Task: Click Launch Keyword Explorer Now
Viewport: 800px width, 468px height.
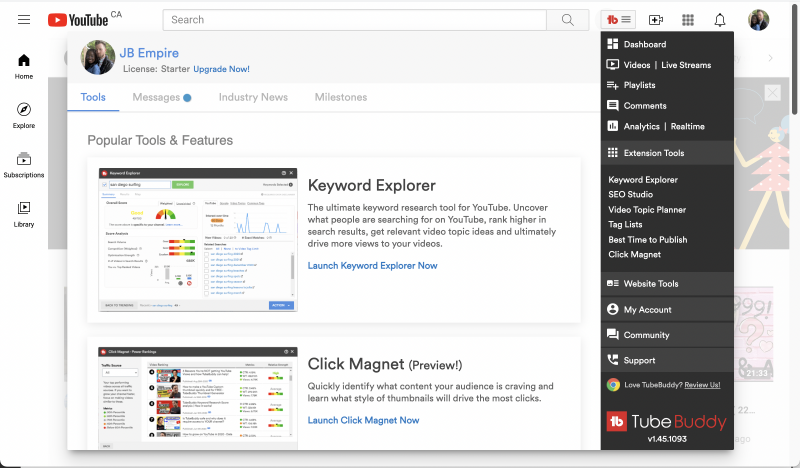Action: click(x=372, y=266)
